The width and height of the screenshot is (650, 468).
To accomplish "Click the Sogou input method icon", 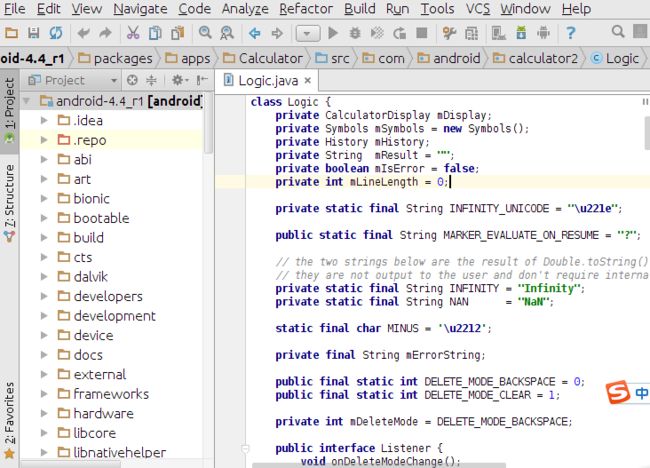I will coord(618,392).
